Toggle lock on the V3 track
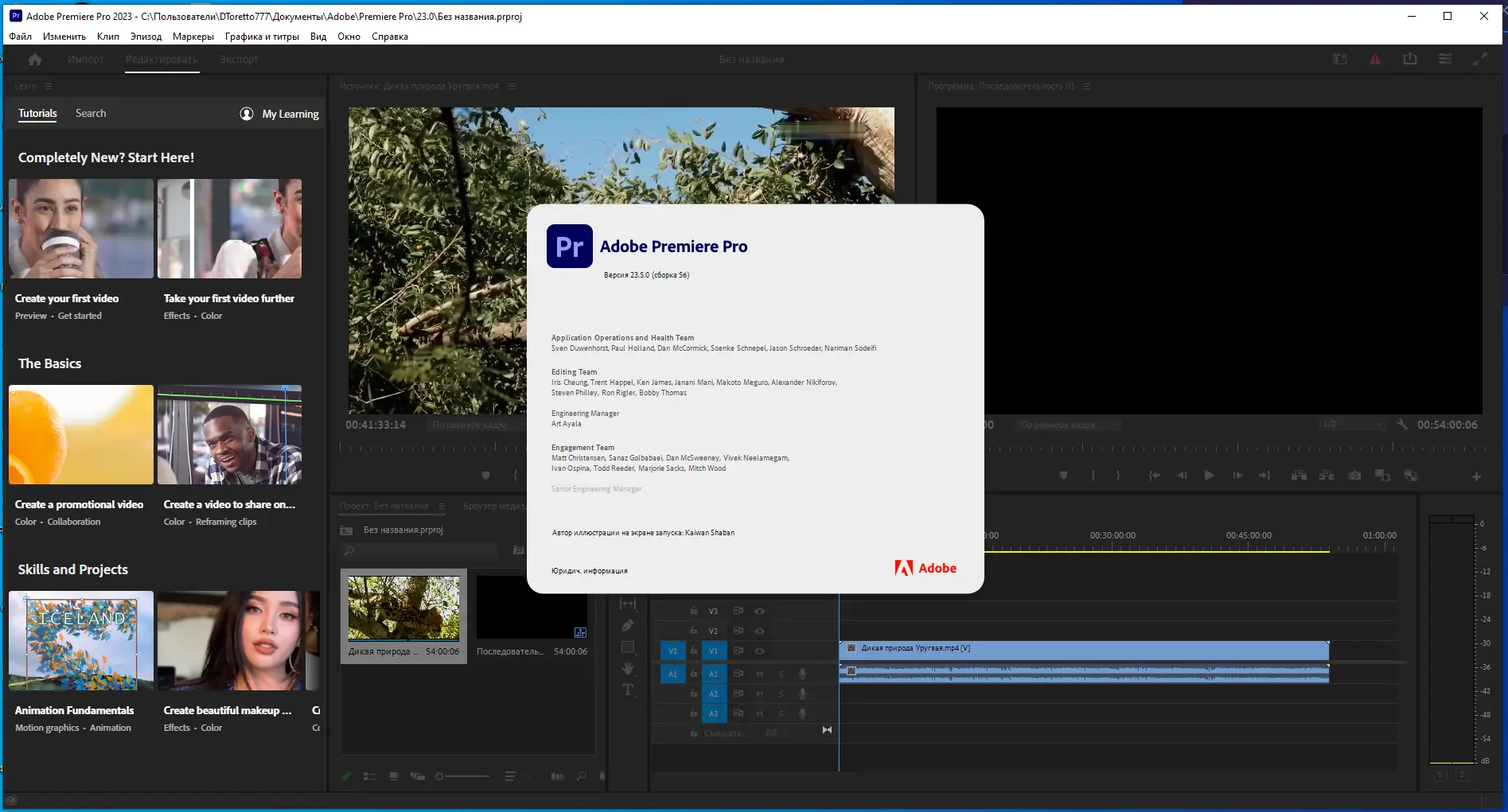 point(694,611)
